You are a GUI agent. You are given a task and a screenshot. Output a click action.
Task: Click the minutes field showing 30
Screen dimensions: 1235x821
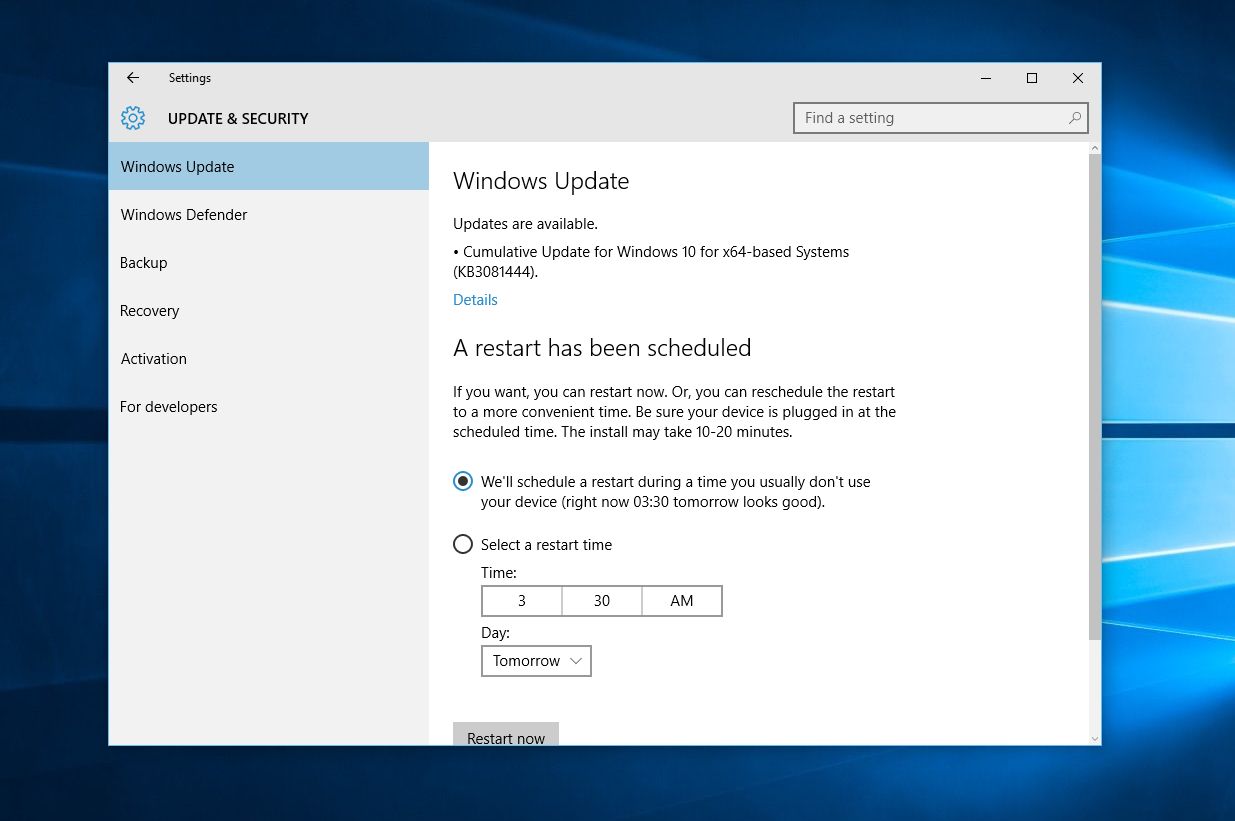pos(602,601)
